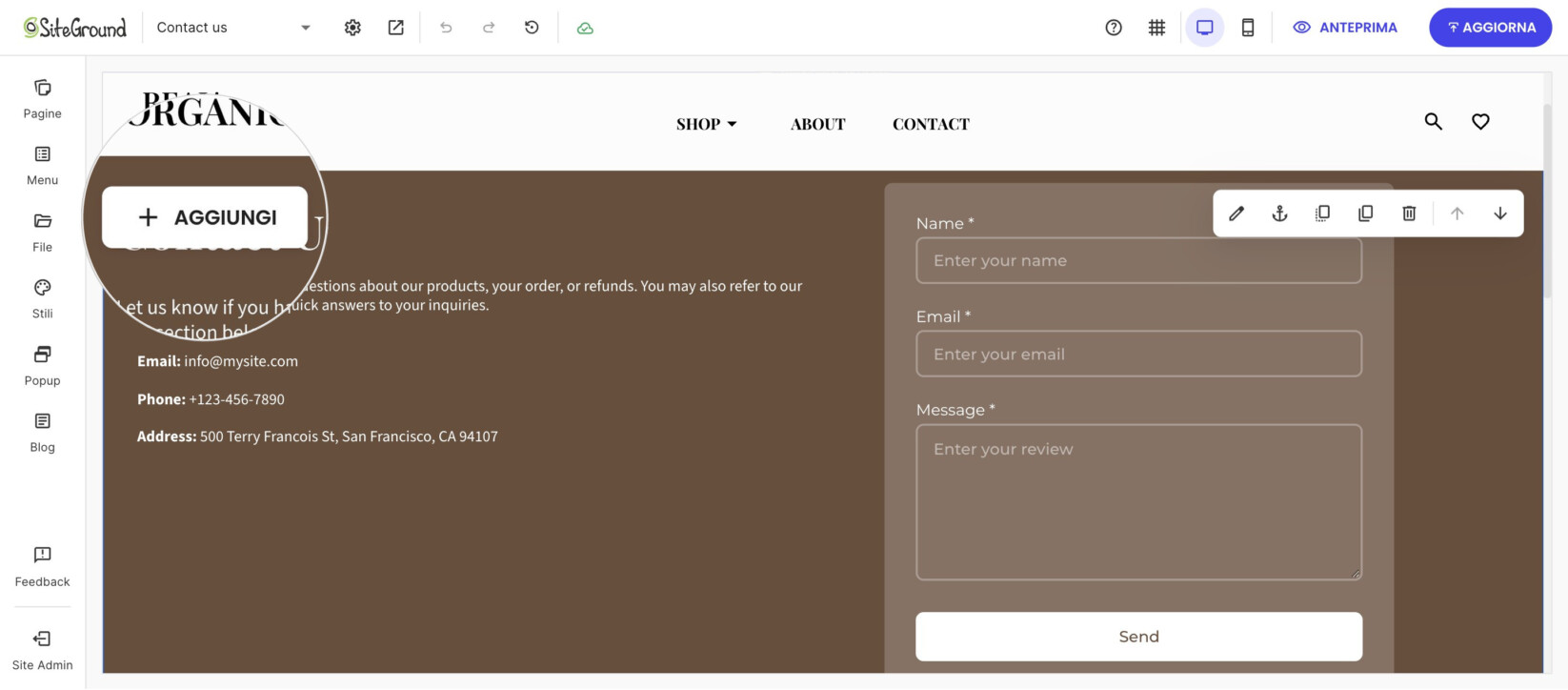The width and height of the screenshot is (1568, 690).
Task: Click the Email input field
Action: (1139, 354)
